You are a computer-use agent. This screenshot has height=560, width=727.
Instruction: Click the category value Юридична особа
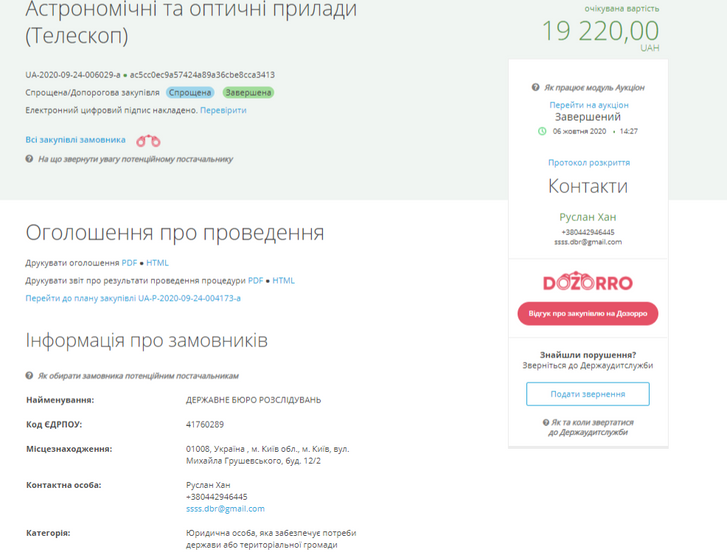click(271, 539)
